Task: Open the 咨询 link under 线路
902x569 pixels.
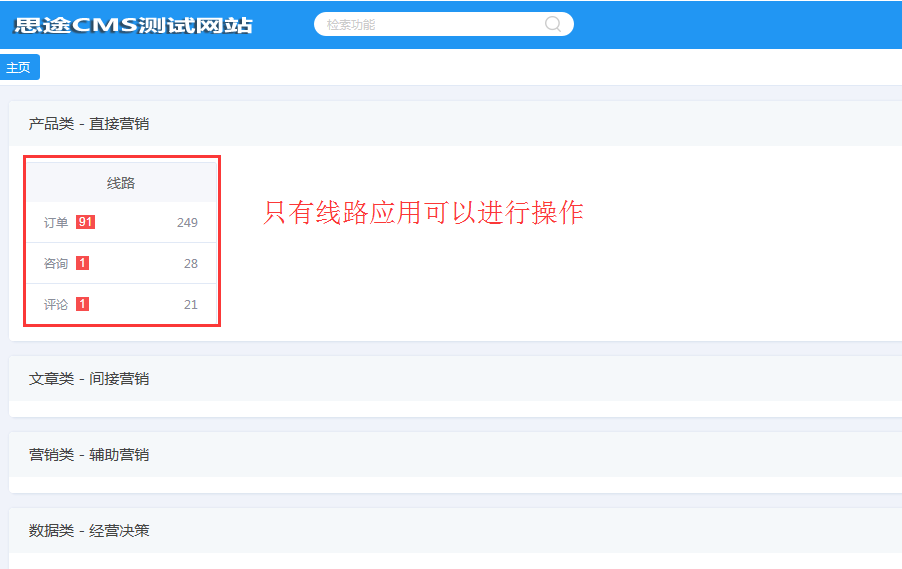Action: [x=56, y=263]
